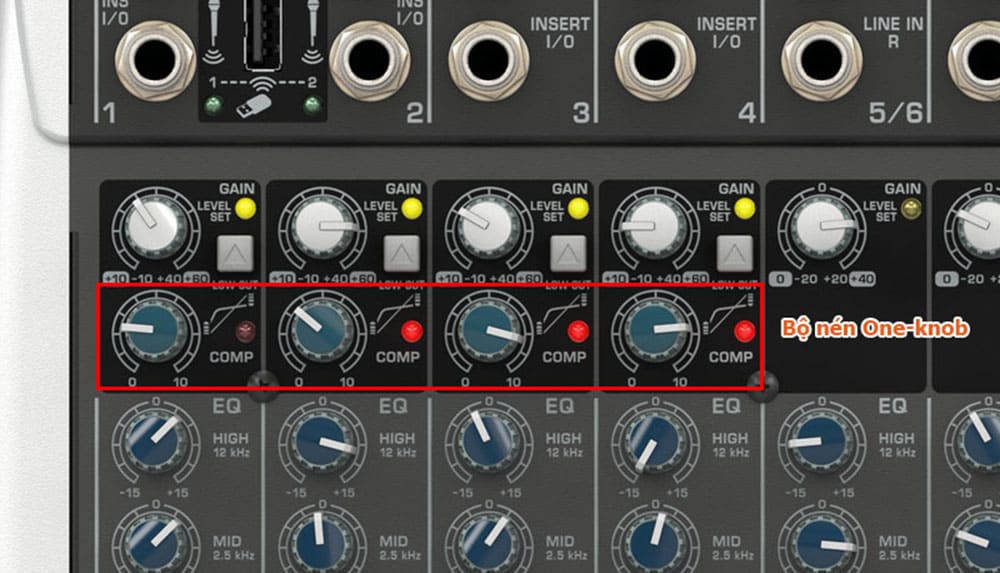The height and width of the screenshot is (573, 1000).
Task: Click channel 1 'HIGH 12 kHz' label
Action: 231,445
